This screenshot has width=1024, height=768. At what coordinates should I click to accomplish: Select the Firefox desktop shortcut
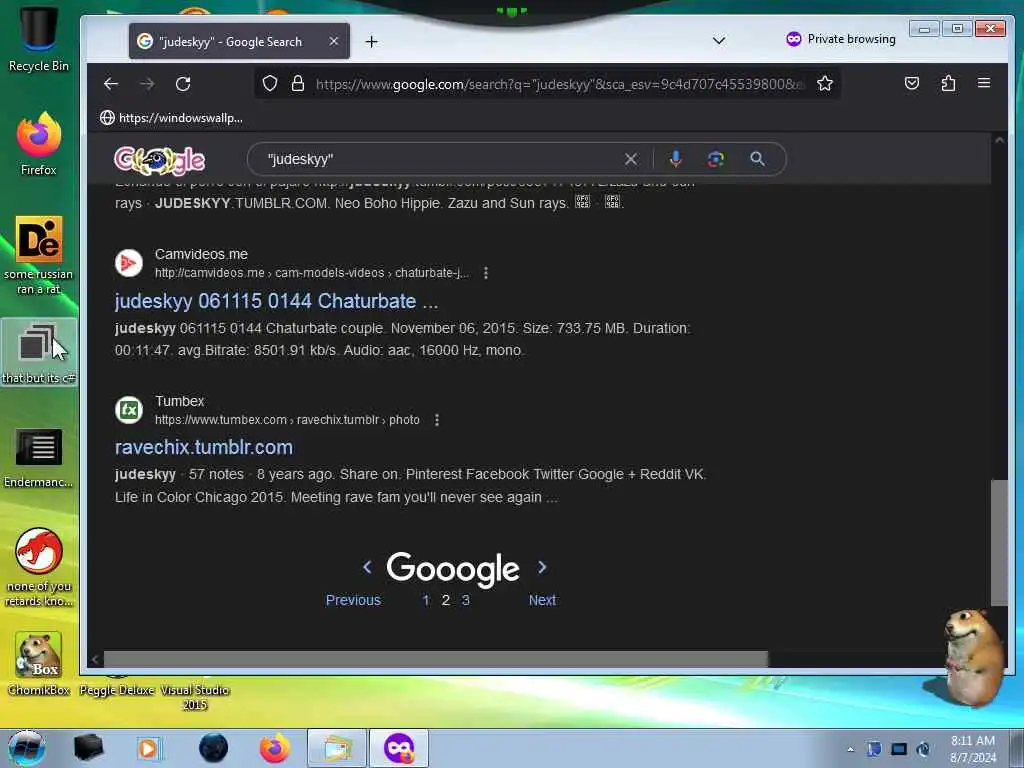point(39,144)
